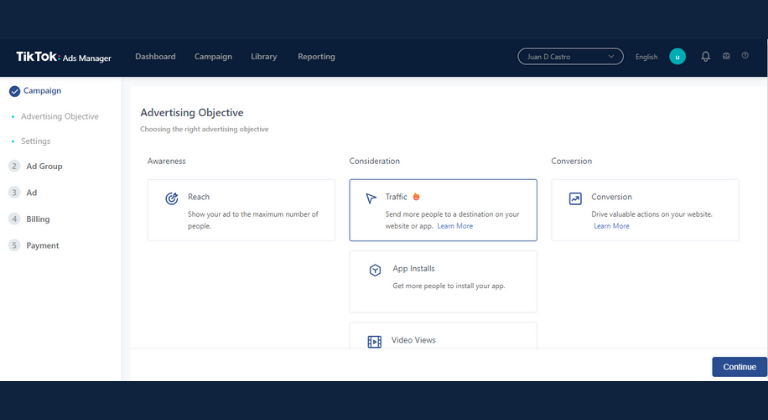
Task: Open the notifications bell
Action: point(706,56)
